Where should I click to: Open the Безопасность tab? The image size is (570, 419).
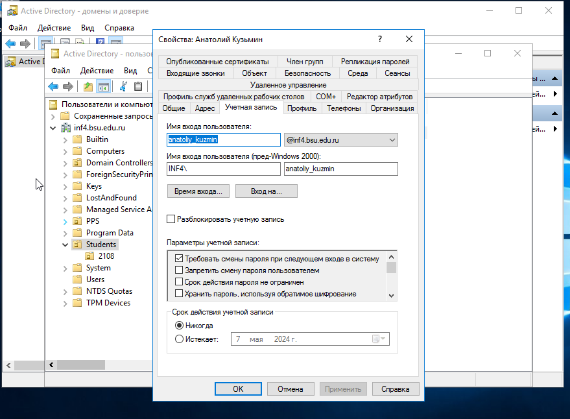308,73
